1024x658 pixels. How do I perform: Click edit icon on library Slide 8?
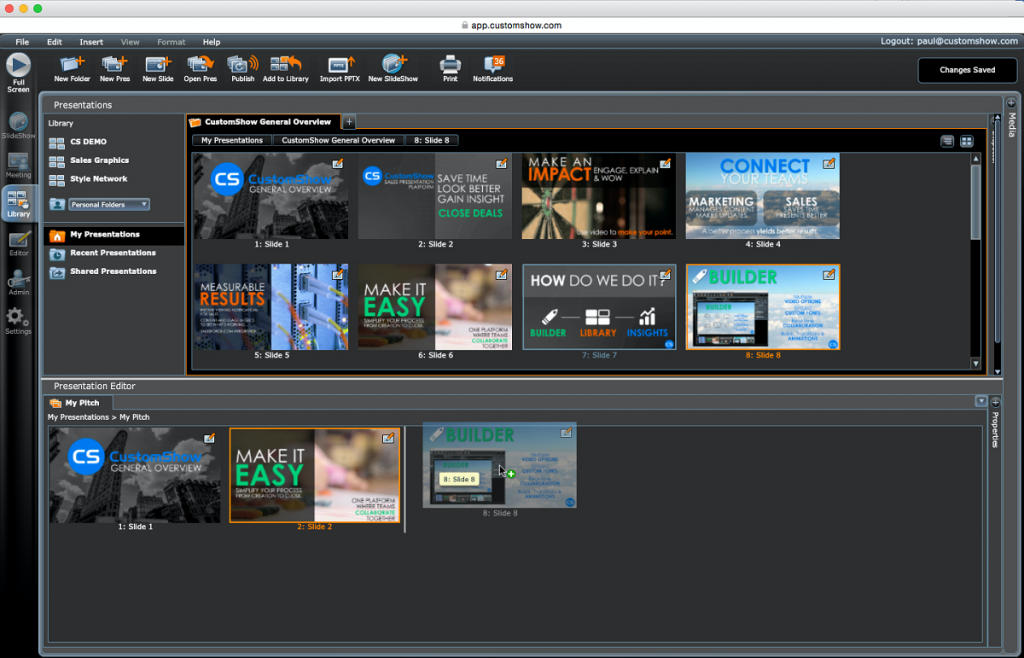click(x=829, y=275)
